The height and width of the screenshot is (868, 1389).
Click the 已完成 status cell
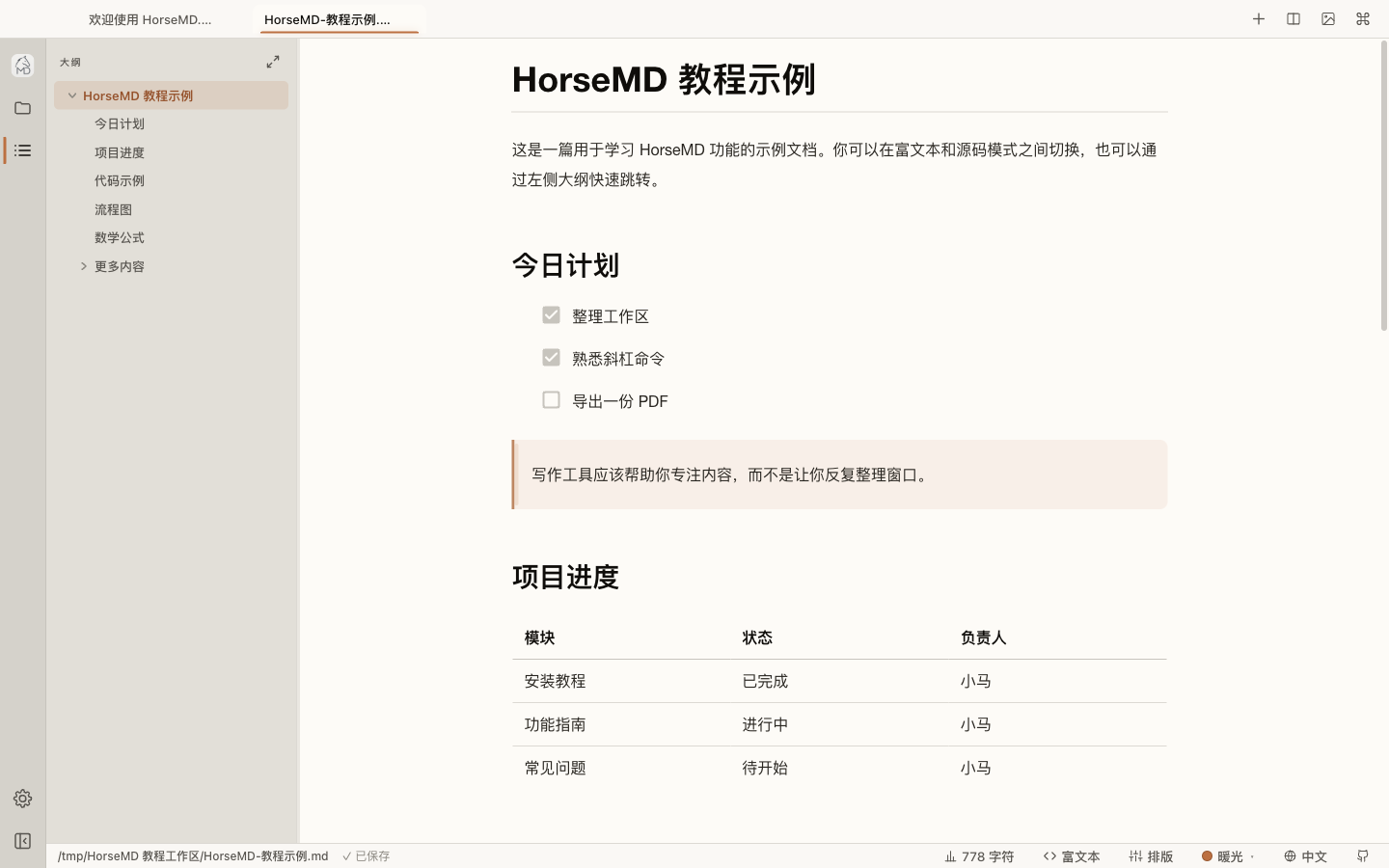click(839, 681)
